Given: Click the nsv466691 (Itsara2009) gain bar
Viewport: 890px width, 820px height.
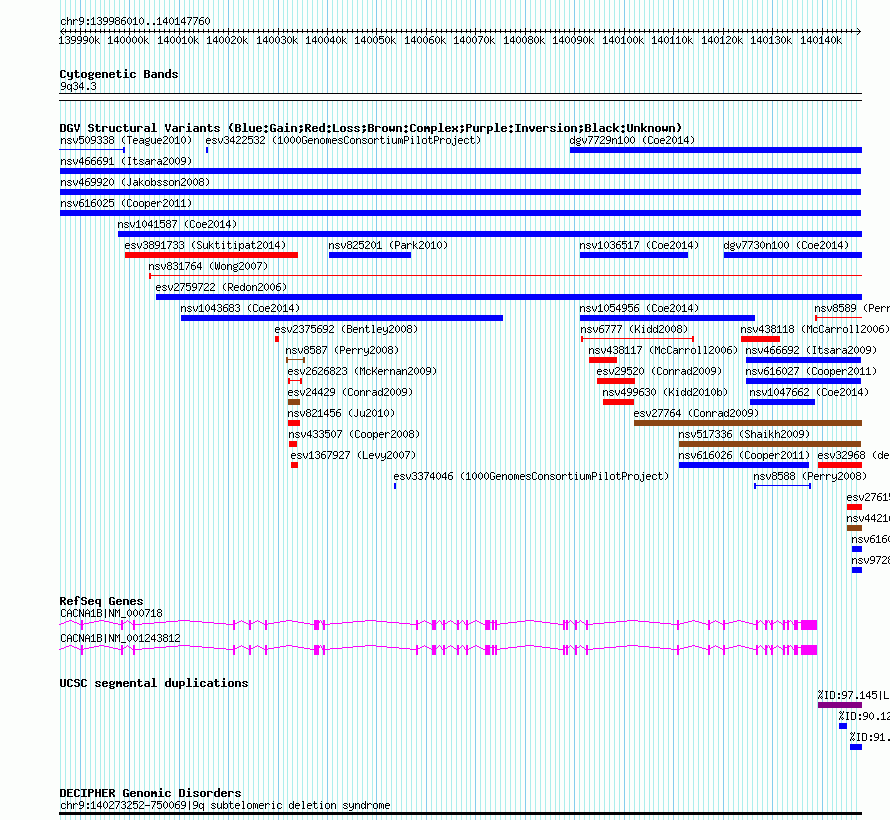Looking at the screenshot, I should (460, 171).
